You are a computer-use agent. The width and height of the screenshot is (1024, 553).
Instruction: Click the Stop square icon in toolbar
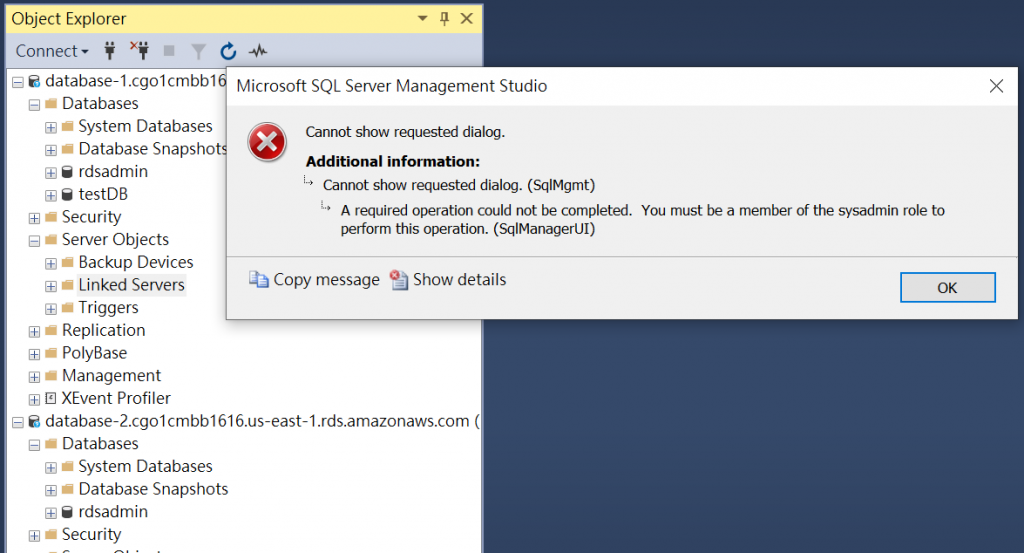point(168,51)
